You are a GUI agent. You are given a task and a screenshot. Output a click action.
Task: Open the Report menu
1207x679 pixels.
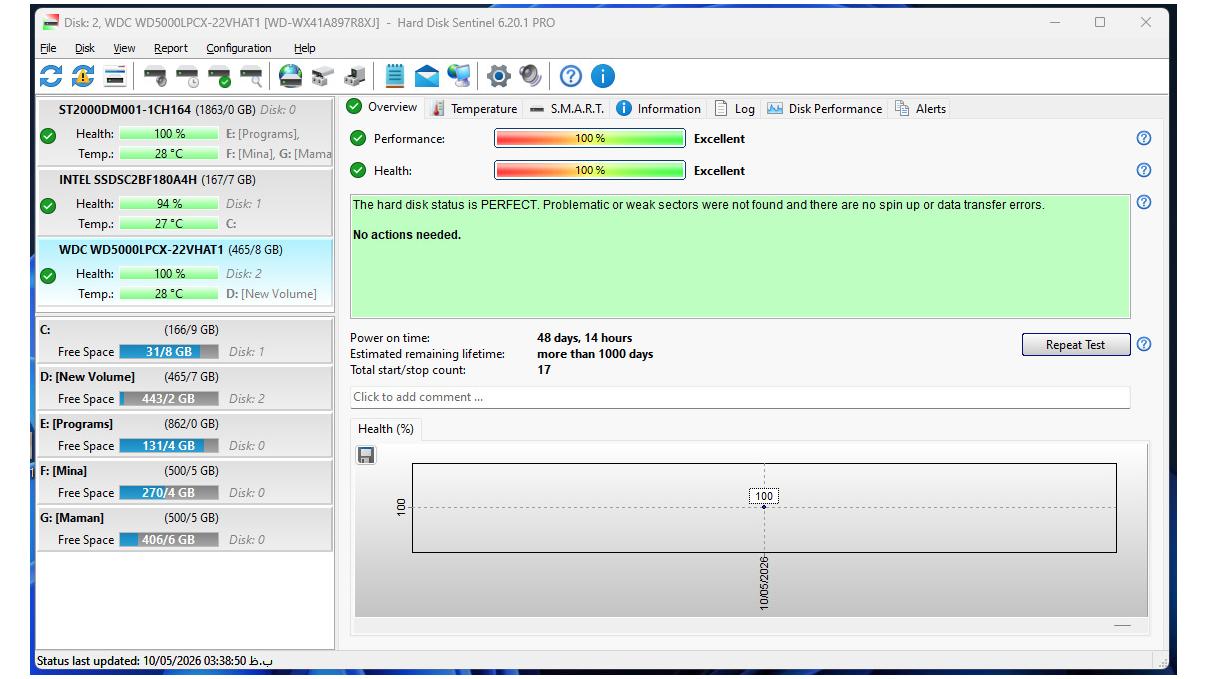pos(171,48)
